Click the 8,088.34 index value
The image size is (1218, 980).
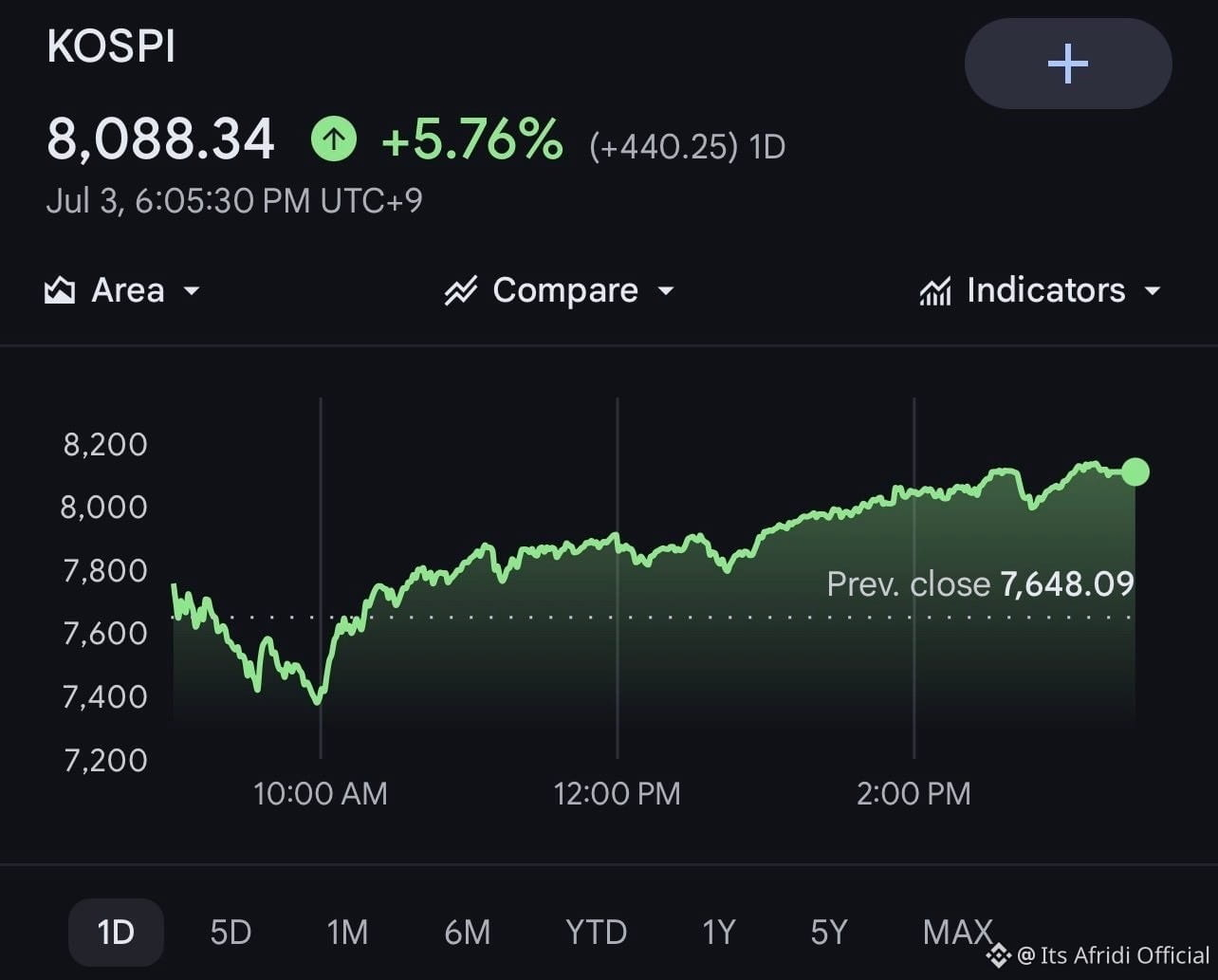coord(160,139)
